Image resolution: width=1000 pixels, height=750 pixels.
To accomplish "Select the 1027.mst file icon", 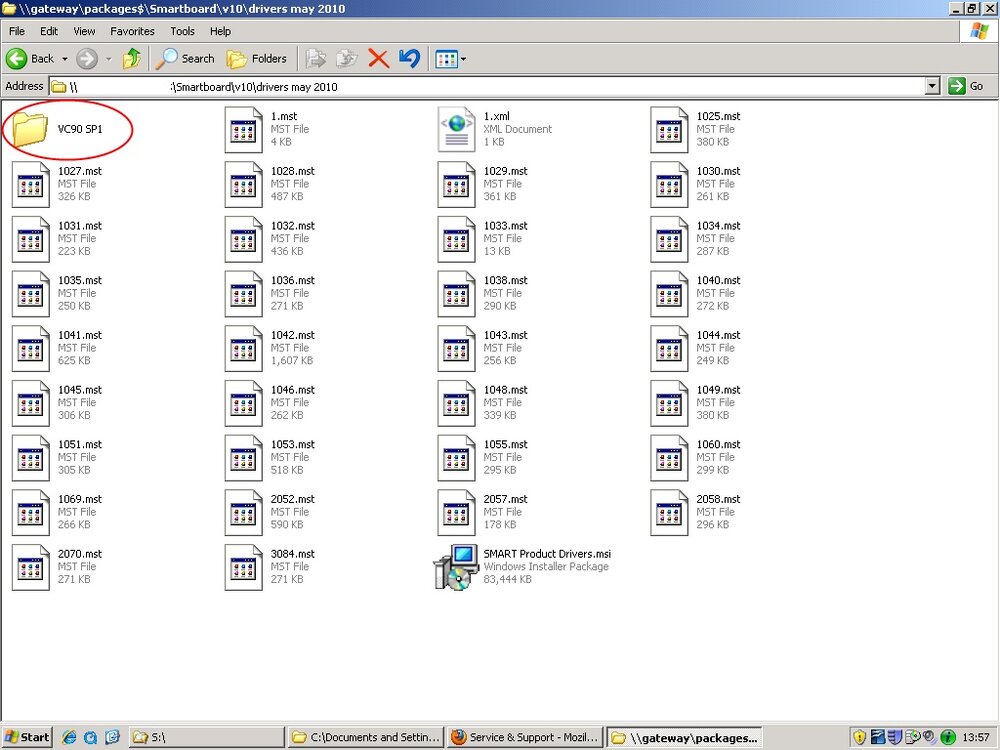I will pyautogui.click(x=31, y=185).
